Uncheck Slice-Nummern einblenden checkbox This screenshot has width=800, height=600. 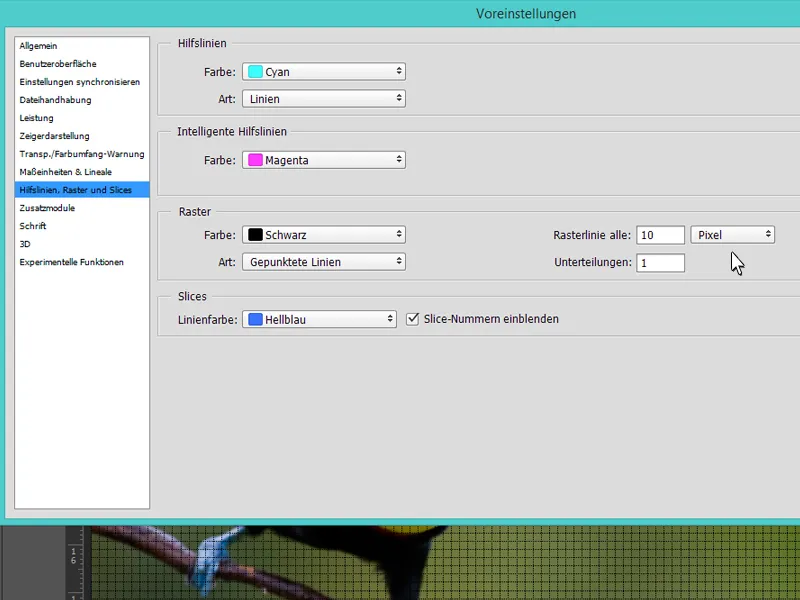coord(412,319)
